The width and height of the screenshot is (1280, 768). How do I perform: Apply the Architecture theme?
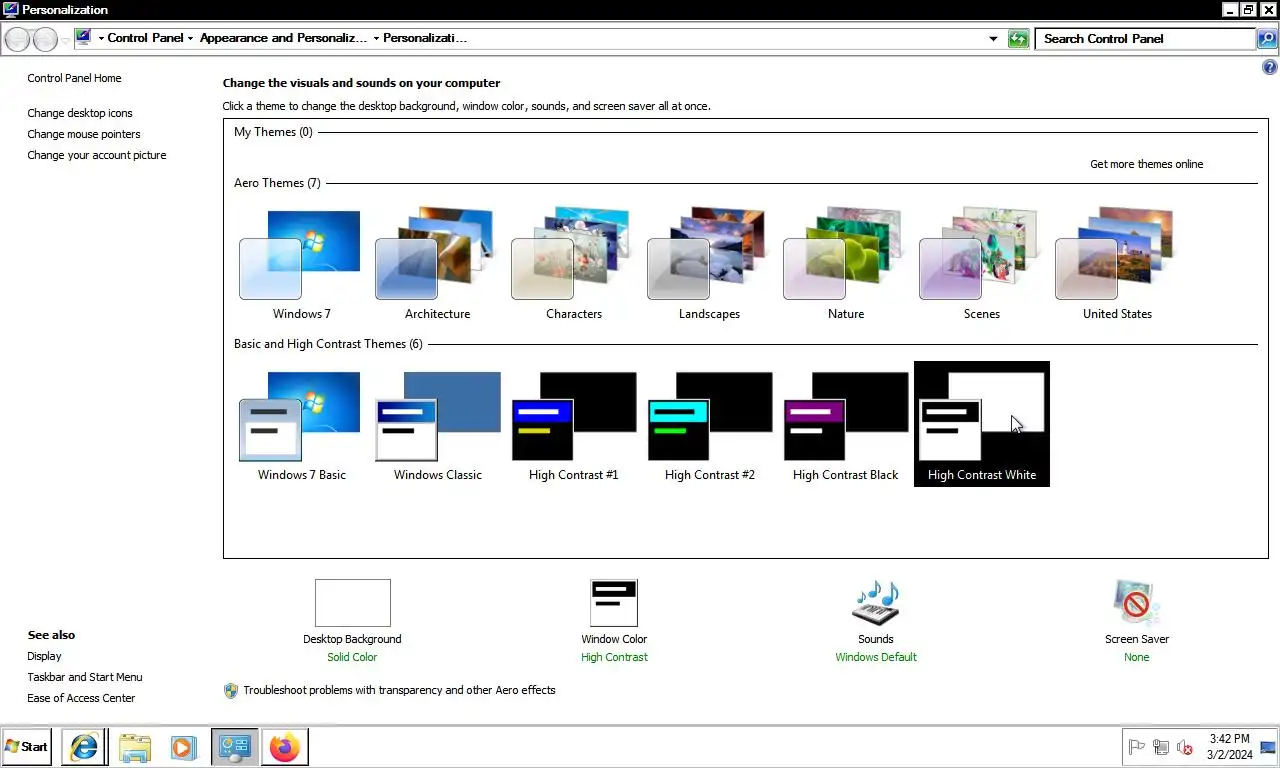pos(437,264)
